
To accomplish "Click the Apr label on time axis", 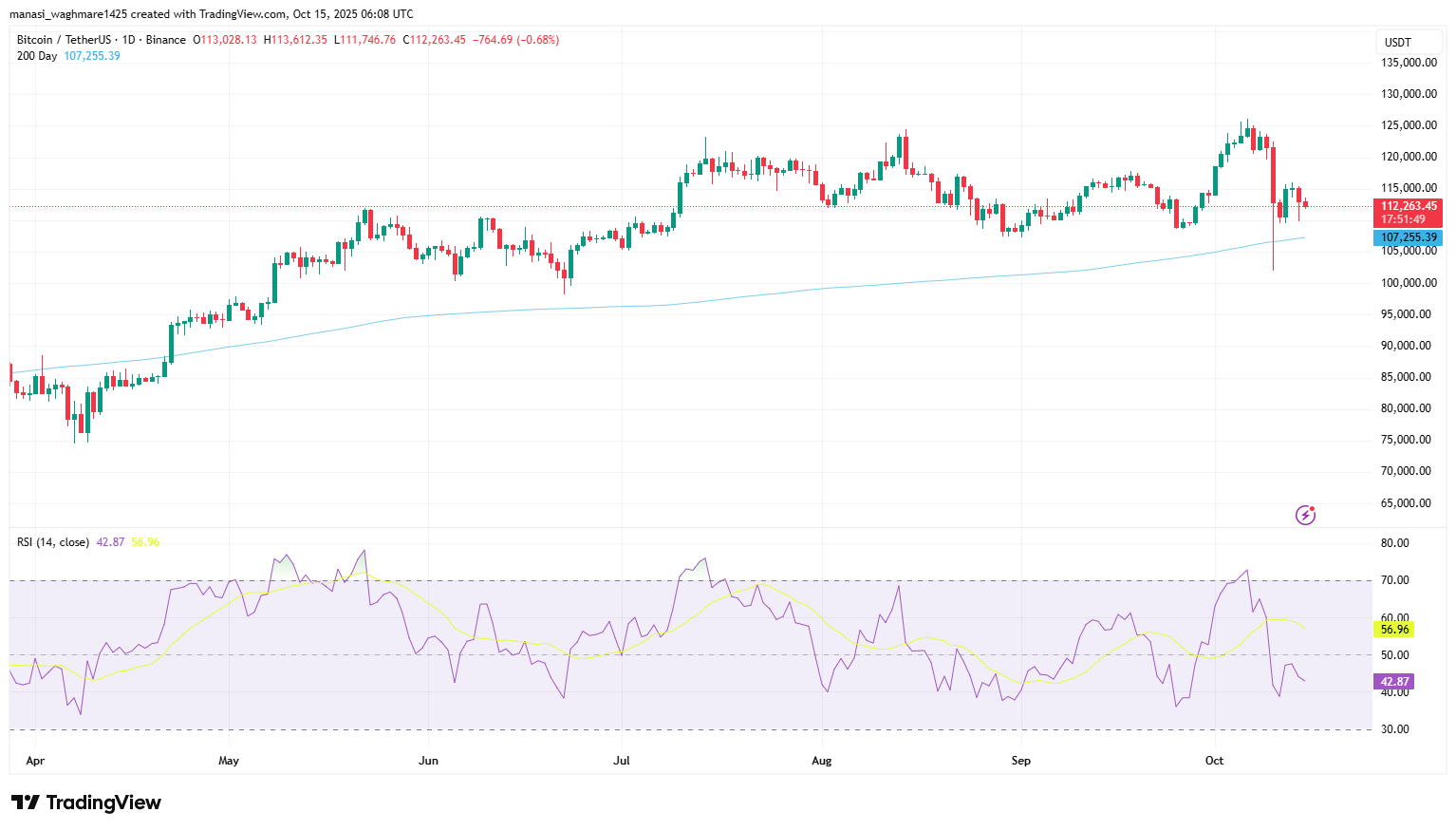I will click(x=35, y=761).
